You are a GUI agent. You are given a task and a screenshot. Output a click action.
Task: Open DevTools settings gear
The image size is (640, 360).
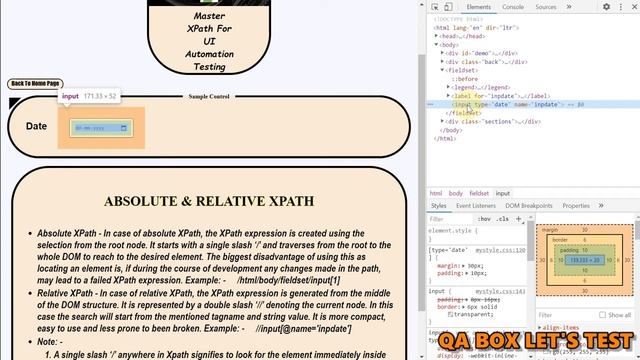[x=607, y=7]
